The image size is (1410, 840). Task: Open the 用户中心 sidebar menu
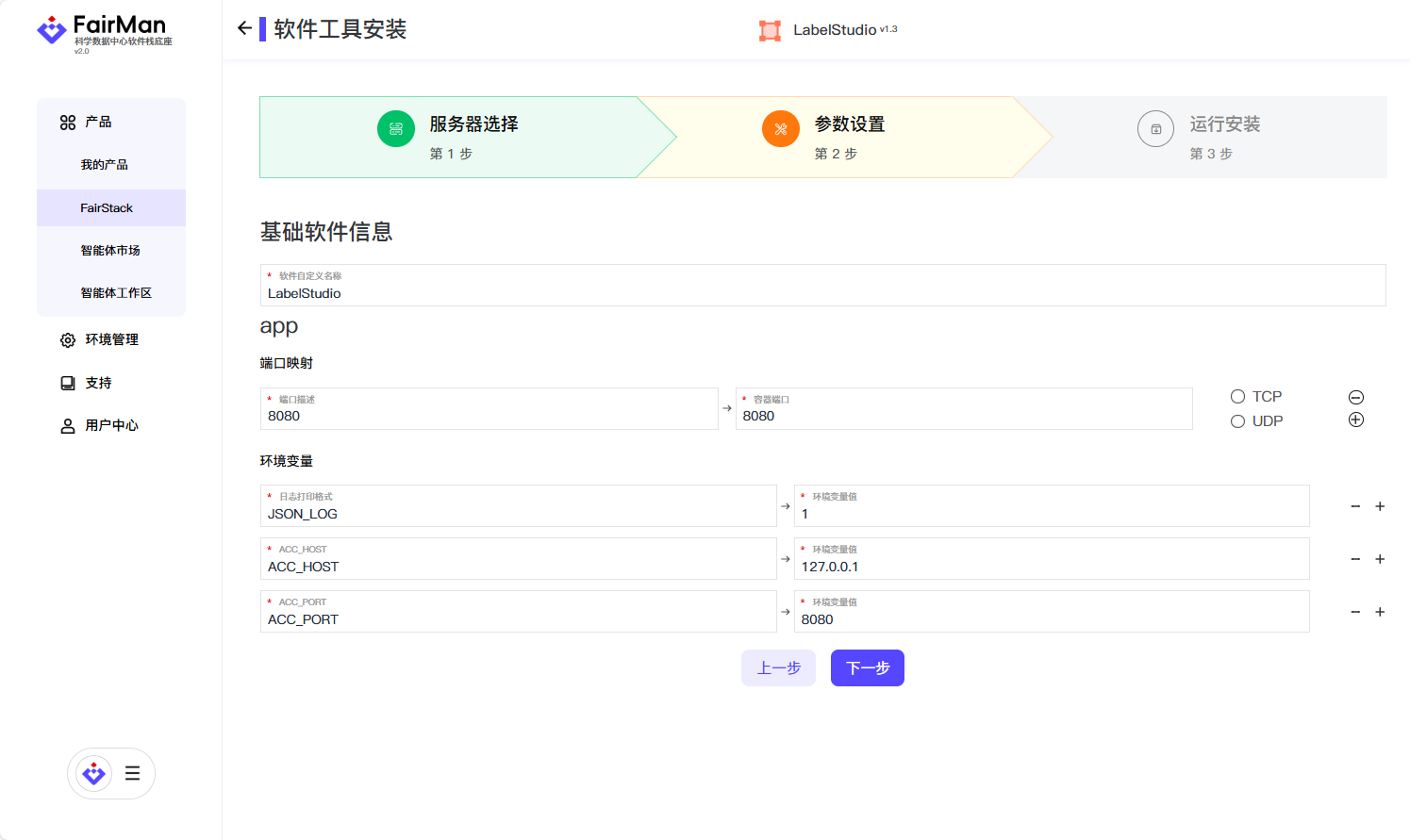[111, 426]
